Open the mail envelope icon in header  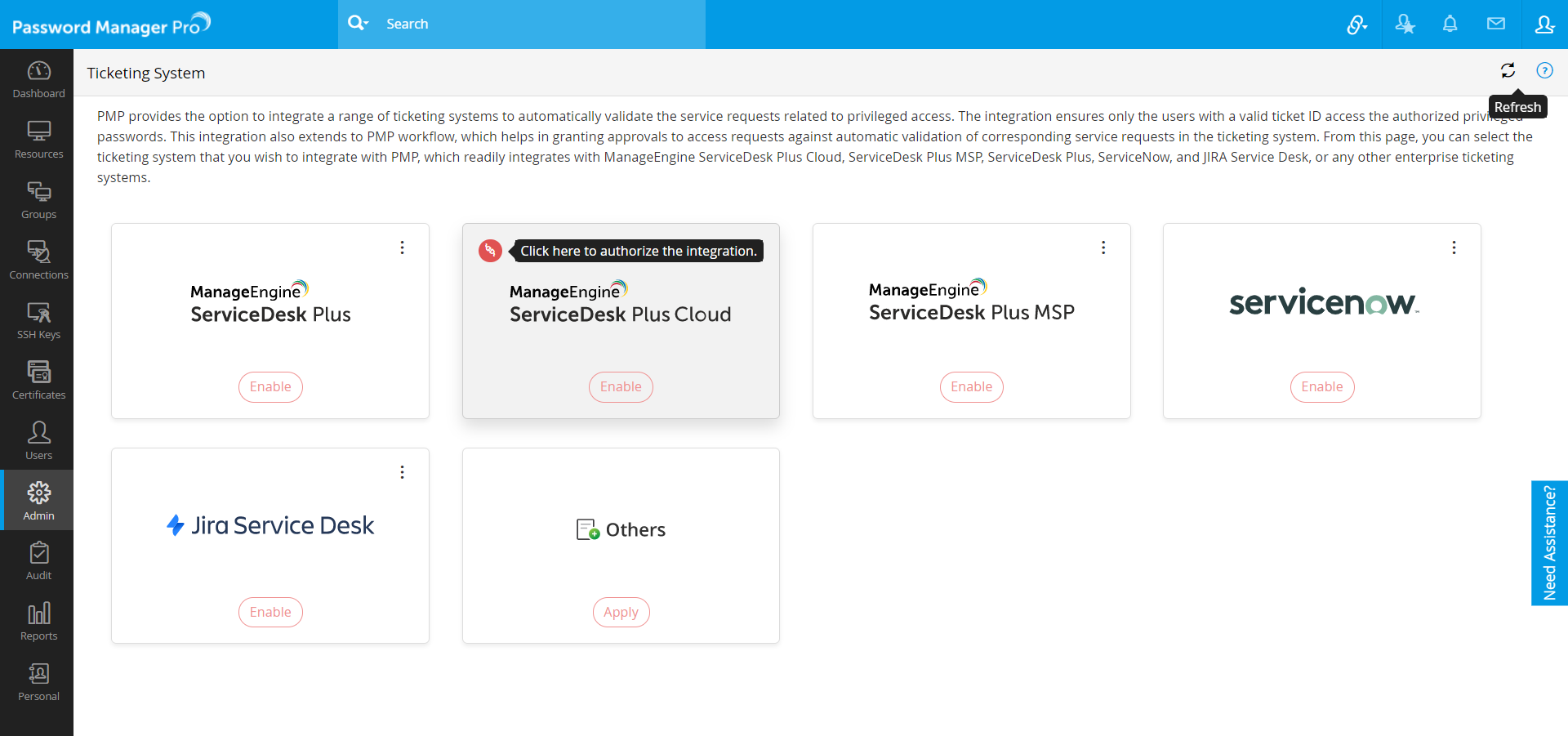pyautogui.click(x=1496, y=24)
